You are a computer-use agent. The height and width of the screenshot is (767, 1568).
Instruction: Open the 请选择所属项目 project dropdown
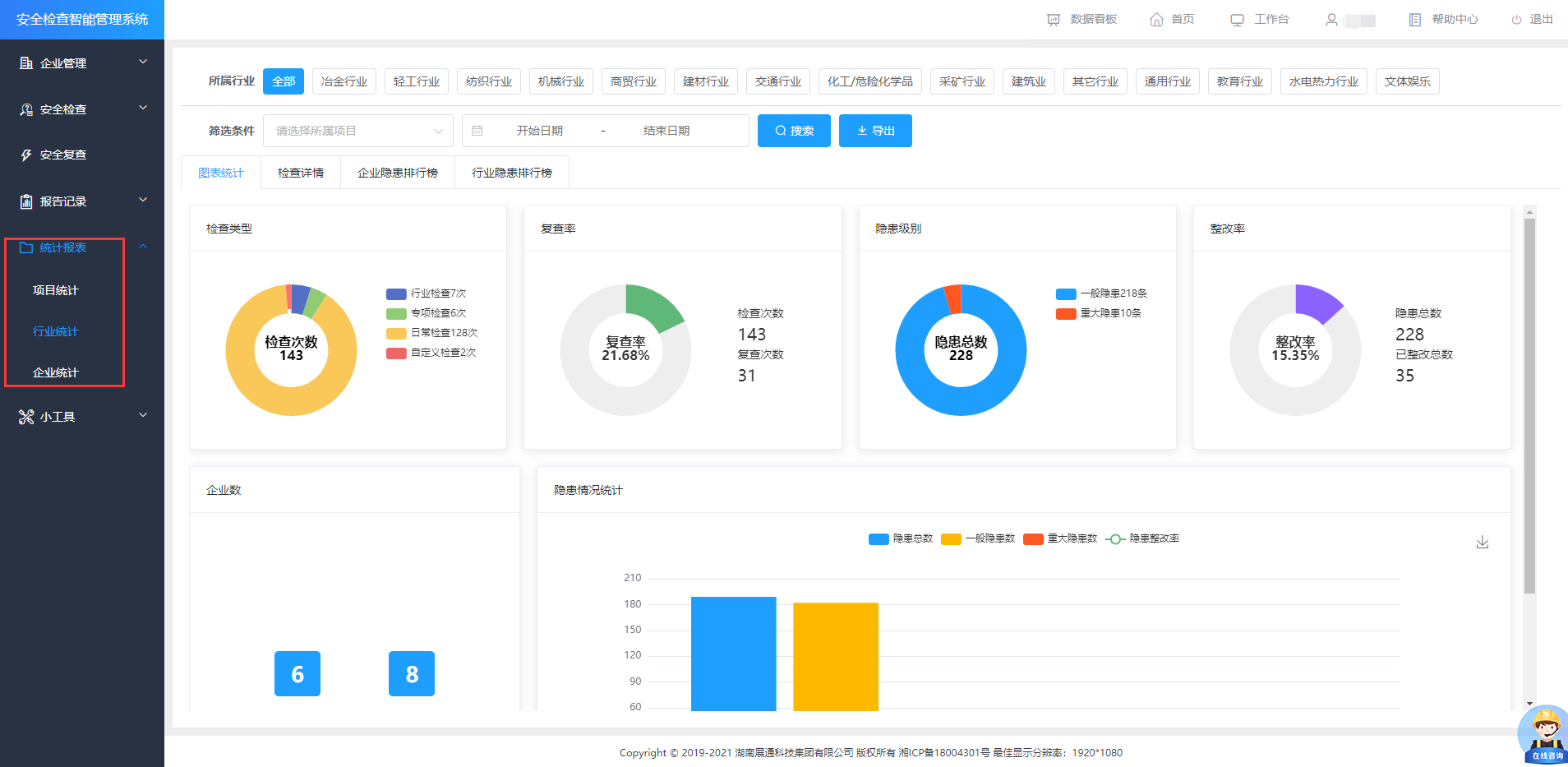(x=357, y=131)
